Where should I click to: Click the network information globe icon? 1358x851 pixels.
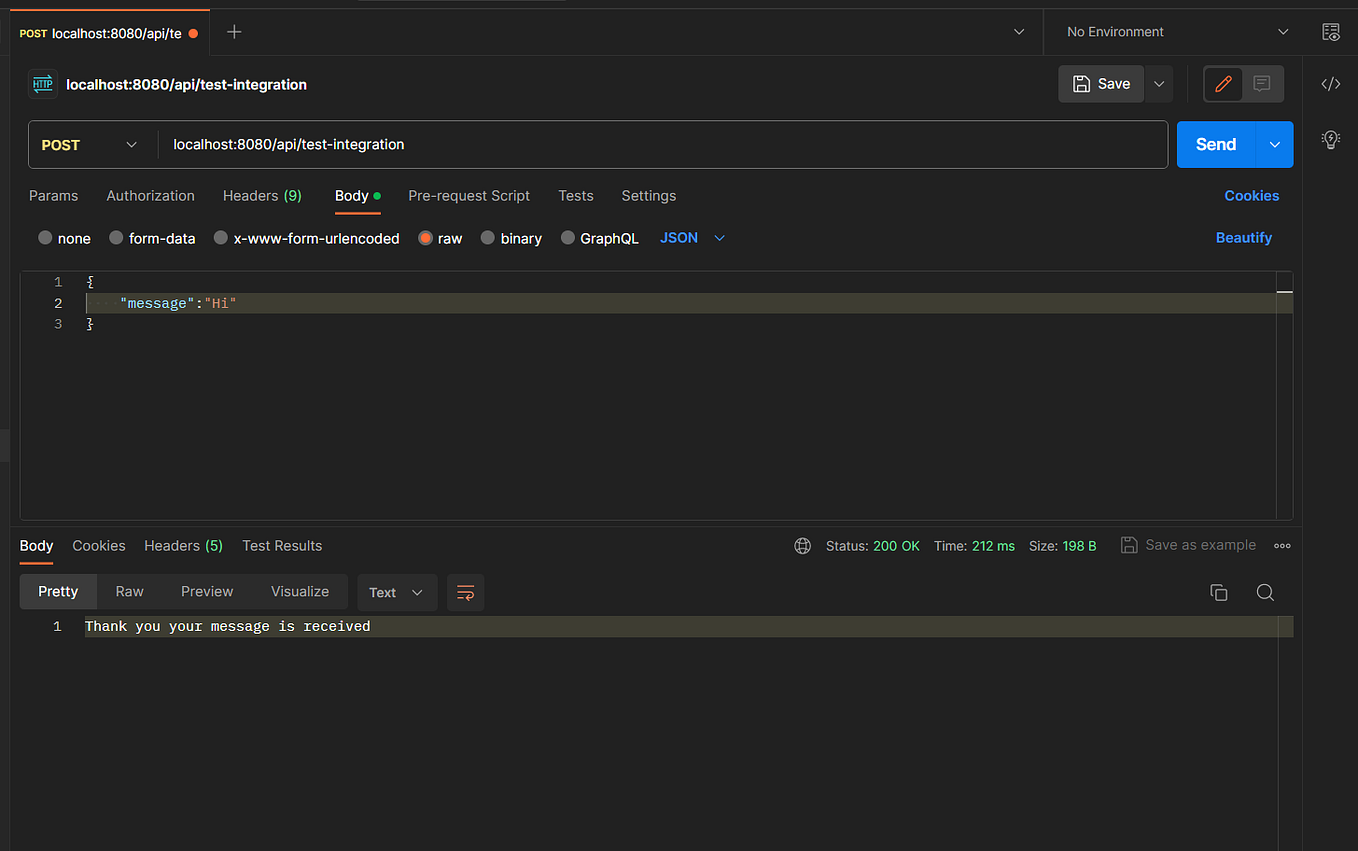(x=802, y=545)
